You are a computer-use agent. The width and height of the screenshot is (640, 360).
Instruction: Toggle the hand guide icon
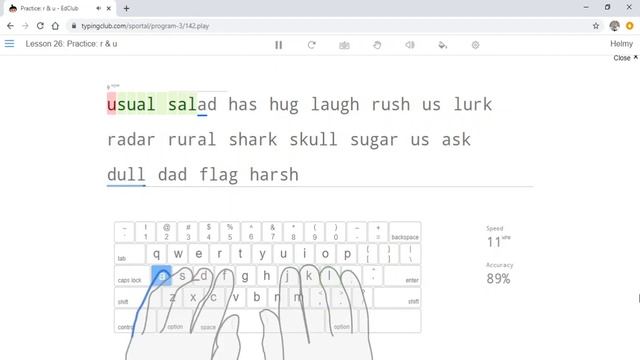(377, 45)
